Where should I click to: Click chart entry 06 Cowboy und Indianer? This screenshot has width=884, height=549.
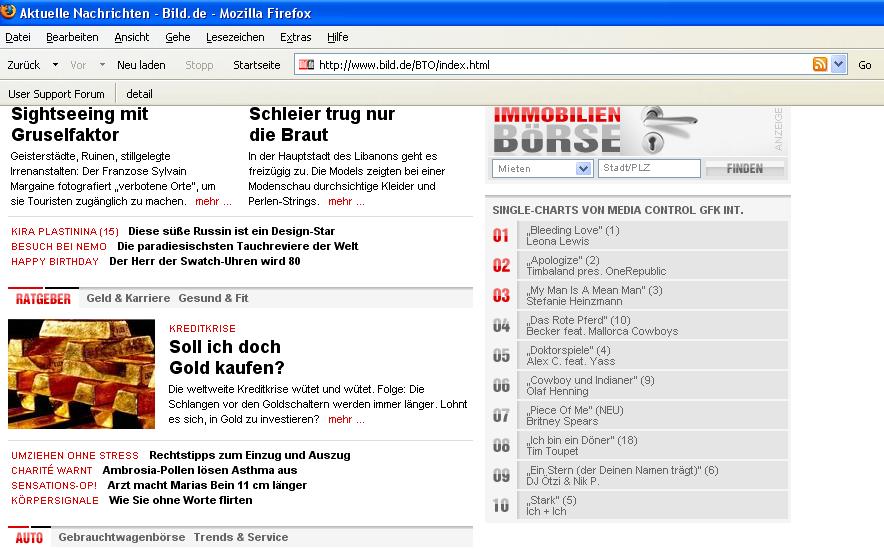[x=639, y=386]
